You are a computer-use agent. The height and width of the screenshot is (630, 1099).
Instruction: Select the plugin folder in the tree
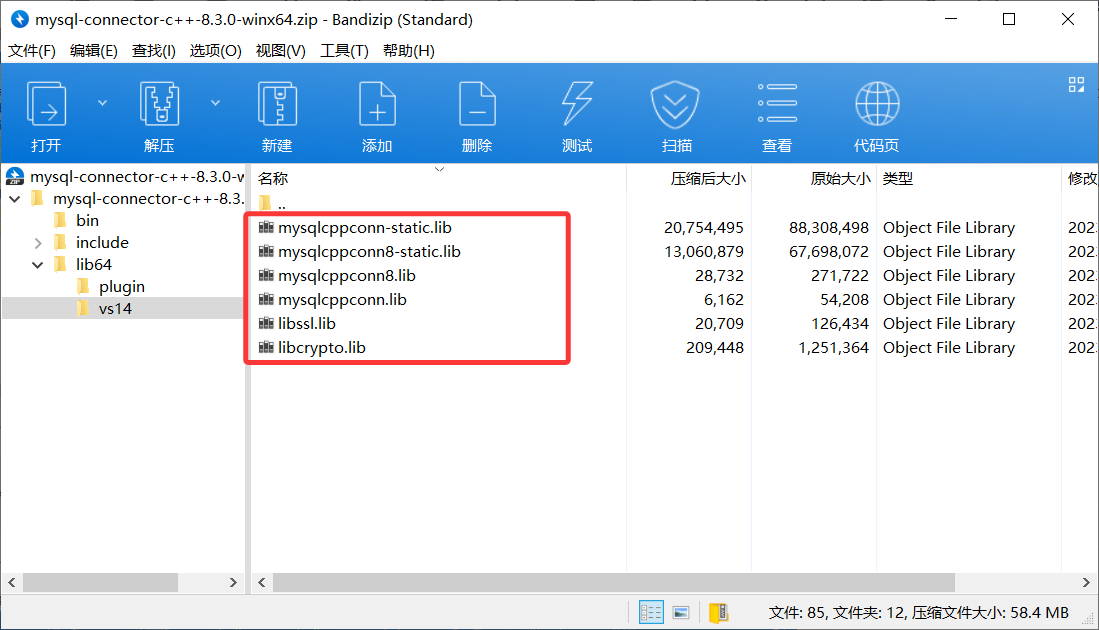[121, 287]
